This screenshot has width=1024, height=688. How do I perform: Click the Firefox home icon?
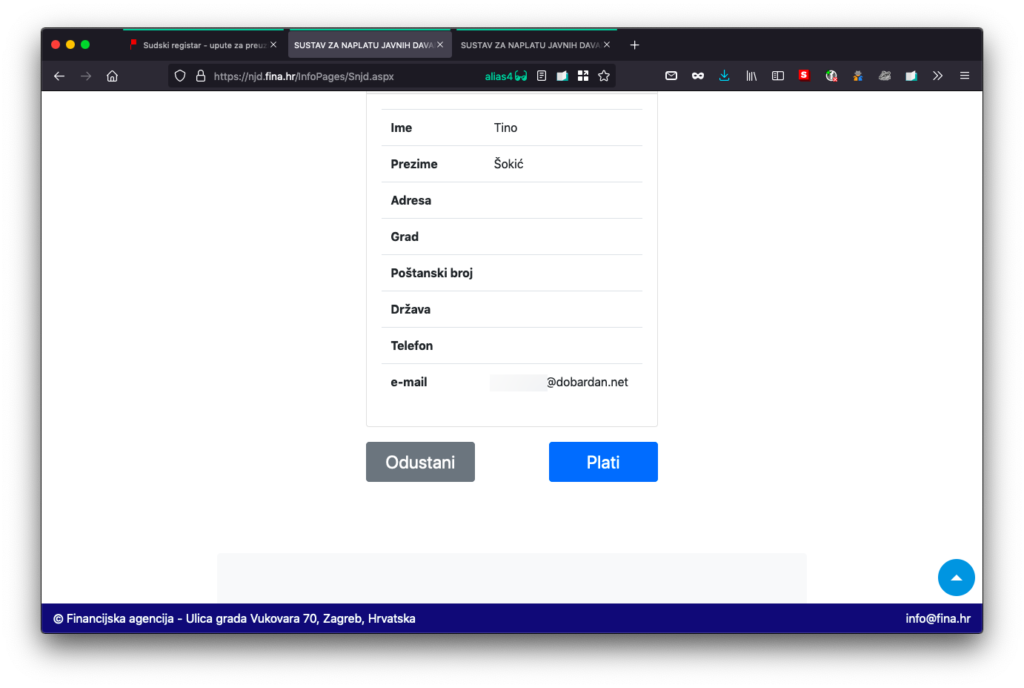click(x=112, y=76)
